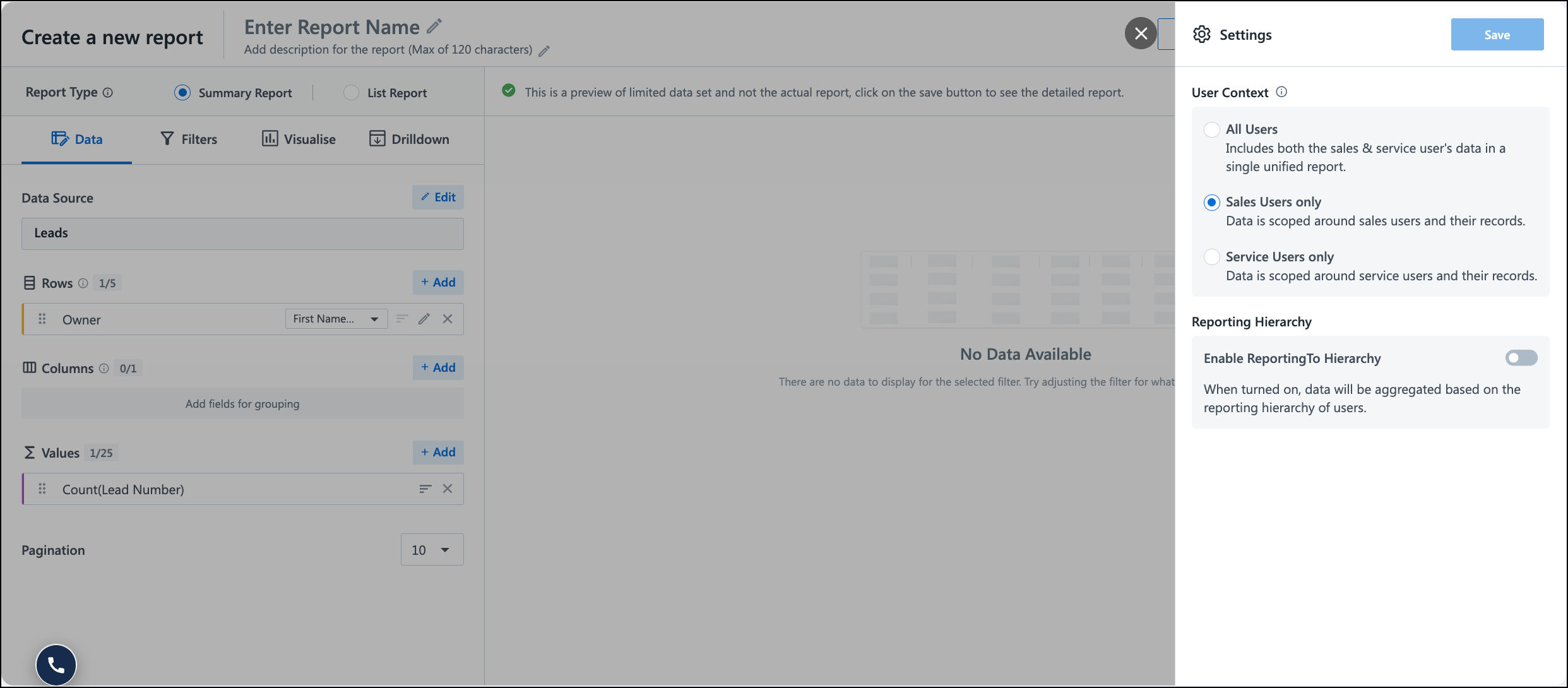
Task: Click the Enter Report Name title
Action: tap(332, 27)
